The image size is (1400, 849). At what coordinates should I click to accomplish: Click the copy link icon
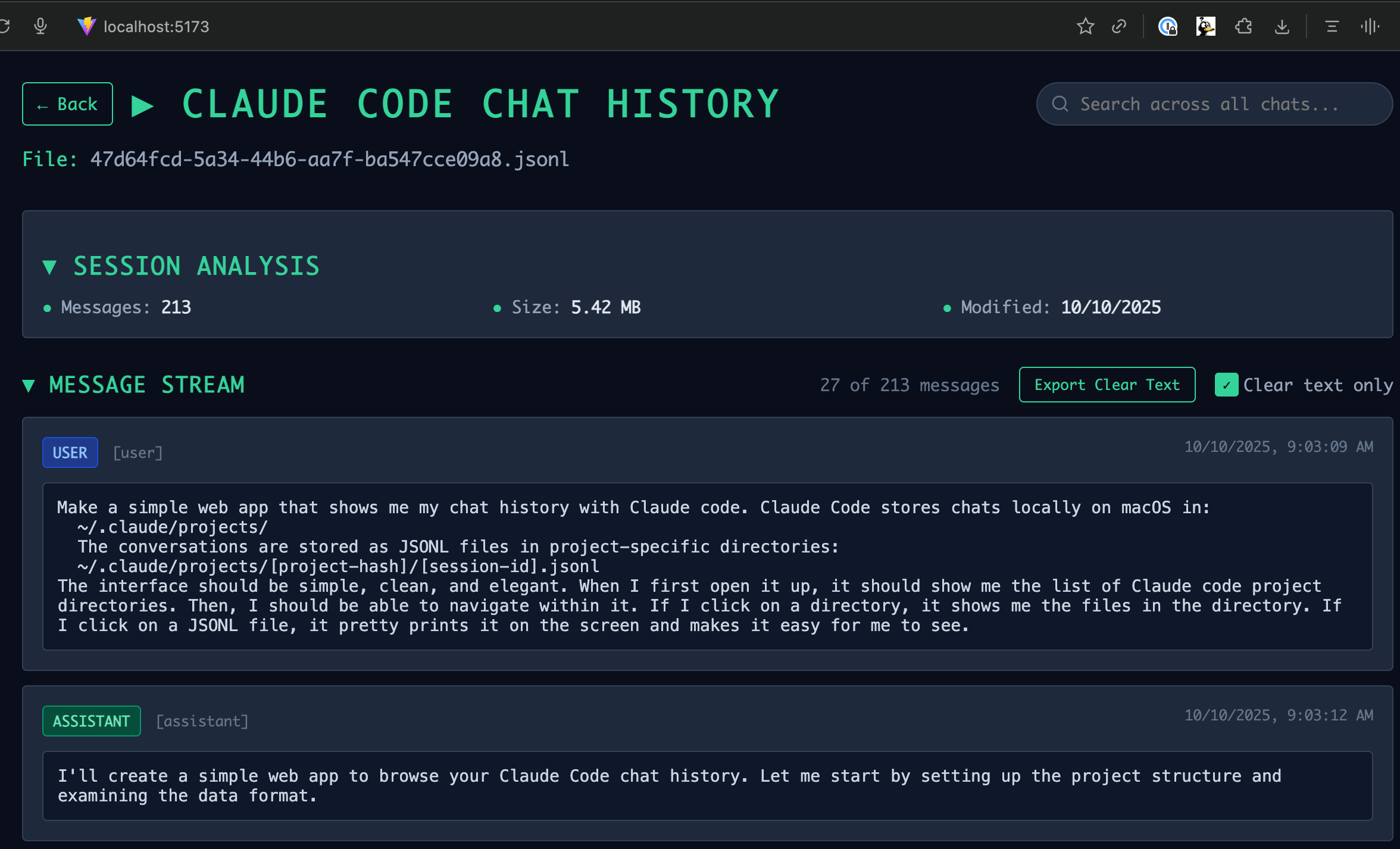point(1119,26)
